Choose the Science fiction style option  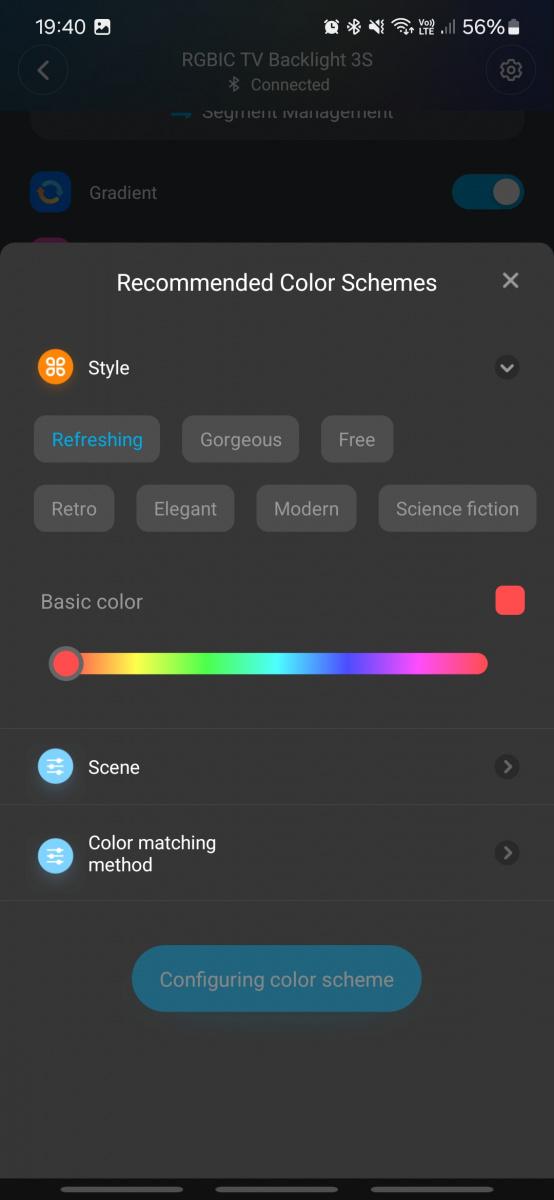coord(457,508)
